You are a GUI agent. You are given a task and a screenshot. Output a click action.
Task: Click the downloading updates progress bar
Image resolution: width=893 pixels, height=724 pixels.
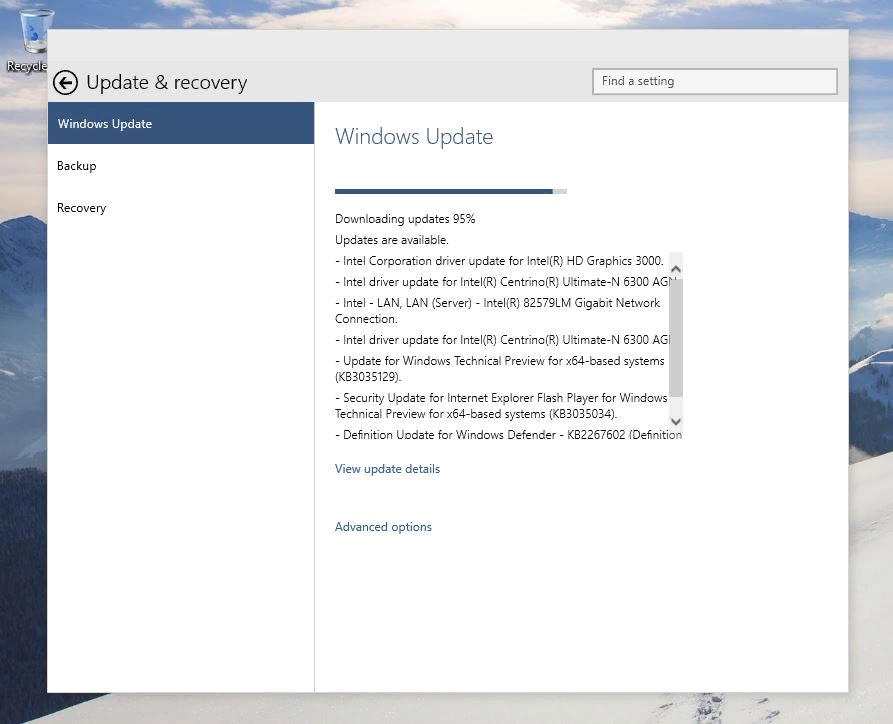(450, 190)
